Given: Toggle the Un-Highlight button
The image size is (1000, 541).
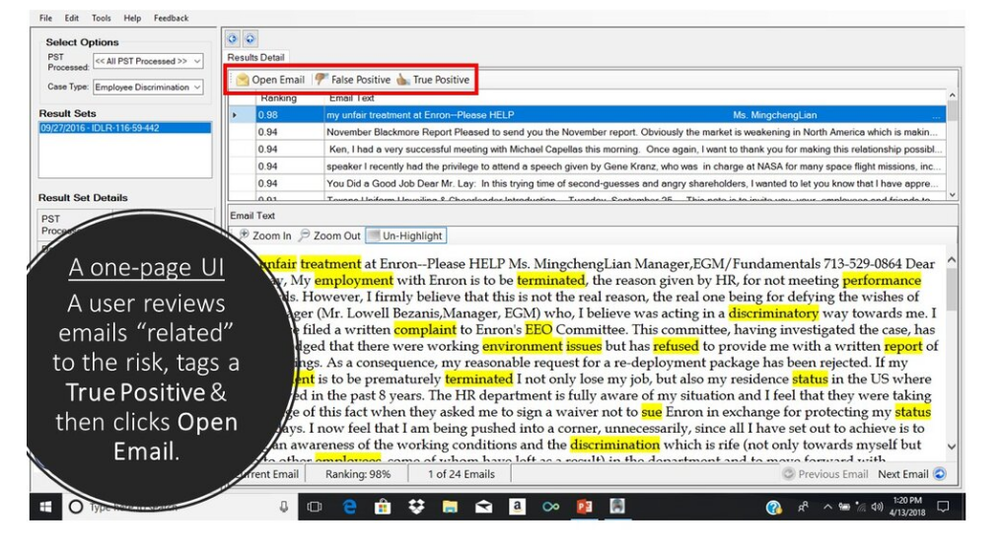Looking at the screenshot, I should pyautogui.click(x=406, y=235).
